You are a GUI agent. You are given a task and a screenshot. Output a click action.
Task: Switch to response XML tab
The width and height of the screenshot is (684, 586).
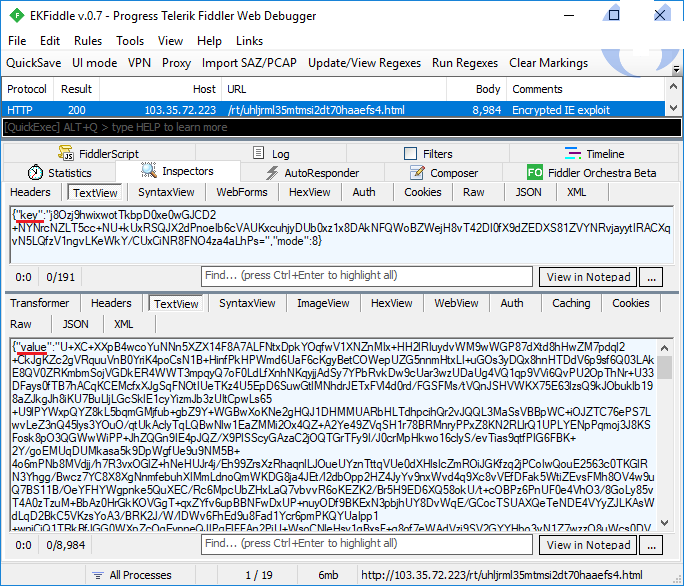[123, 324]
